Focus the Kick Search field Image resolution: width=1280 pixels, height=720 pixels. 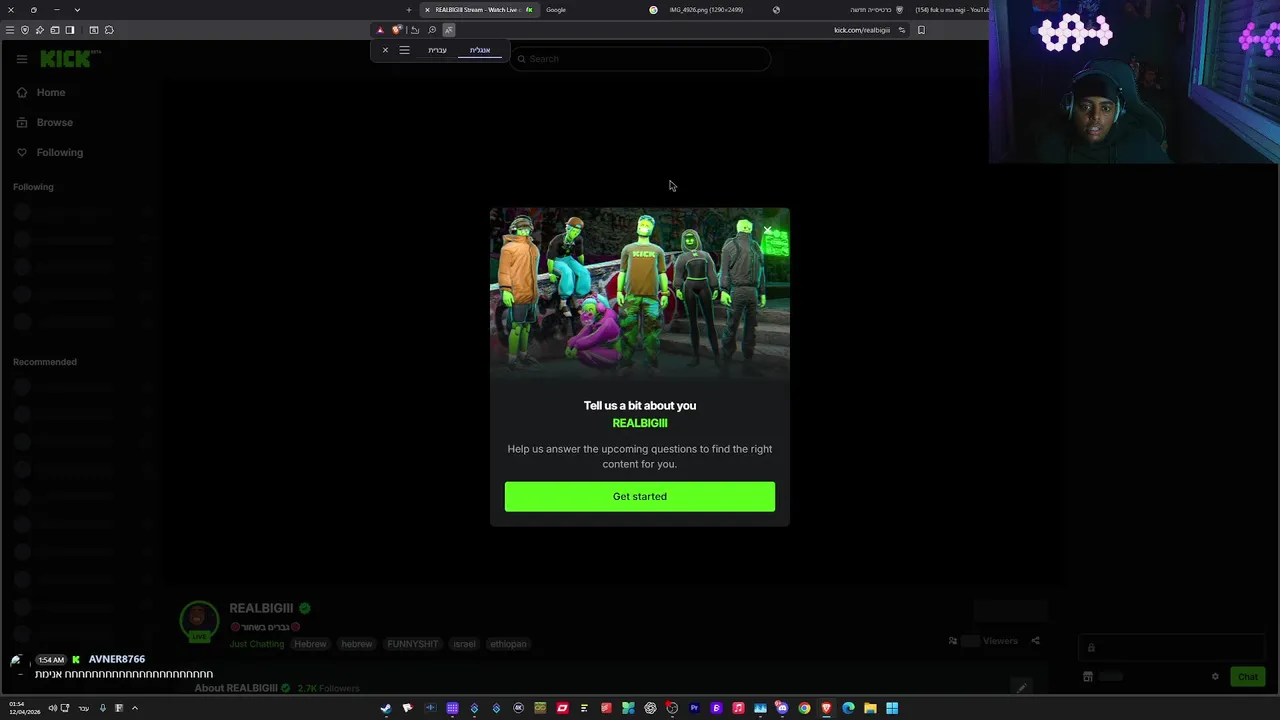point(640,59)
